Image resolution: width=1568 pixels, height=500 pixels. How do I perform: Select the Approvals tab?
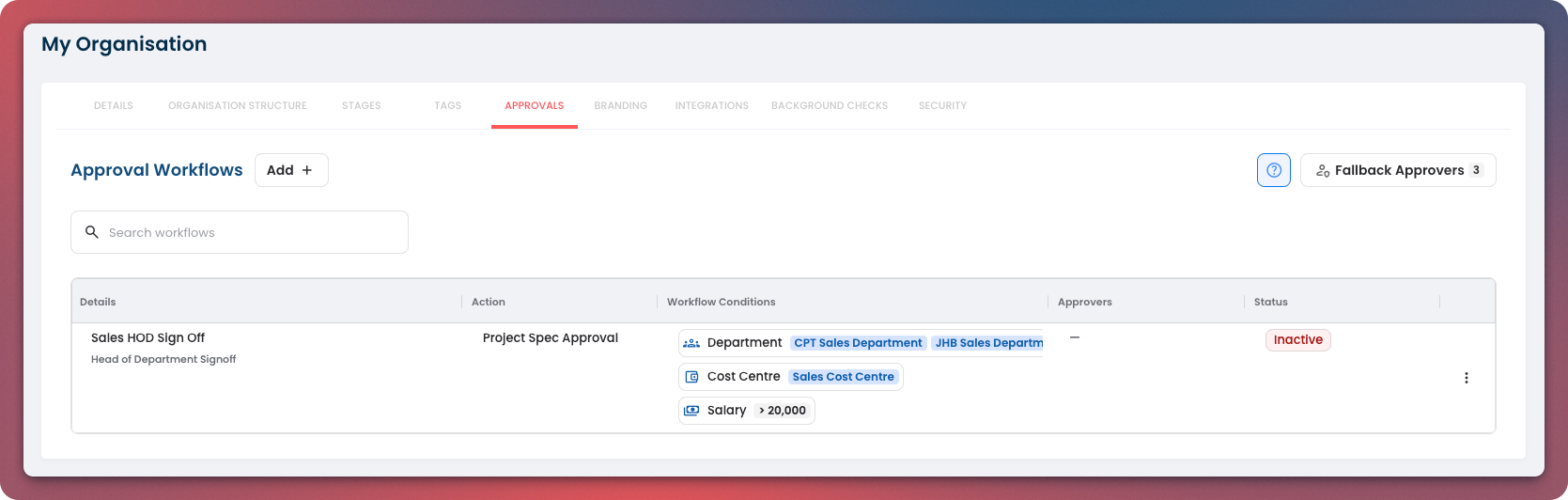[x=535, y=105]
